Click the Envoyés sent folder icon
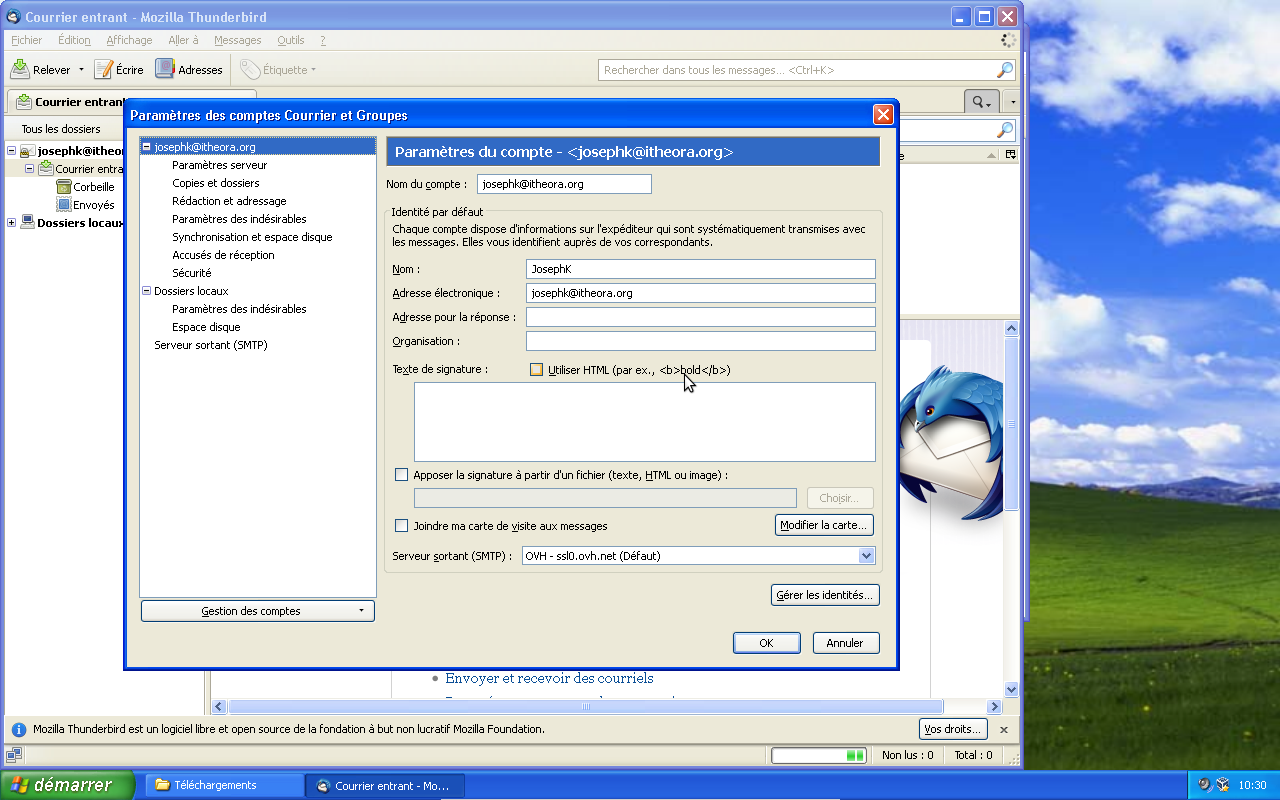Viewport: 1280px width, 800px height. pyautogui.click(x=64, y=205)
